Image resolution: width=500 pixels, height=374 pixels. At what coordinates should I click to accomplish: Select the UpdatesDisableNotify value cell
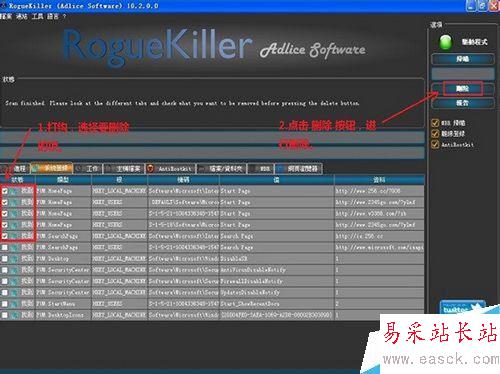click(x=277, y=293)
